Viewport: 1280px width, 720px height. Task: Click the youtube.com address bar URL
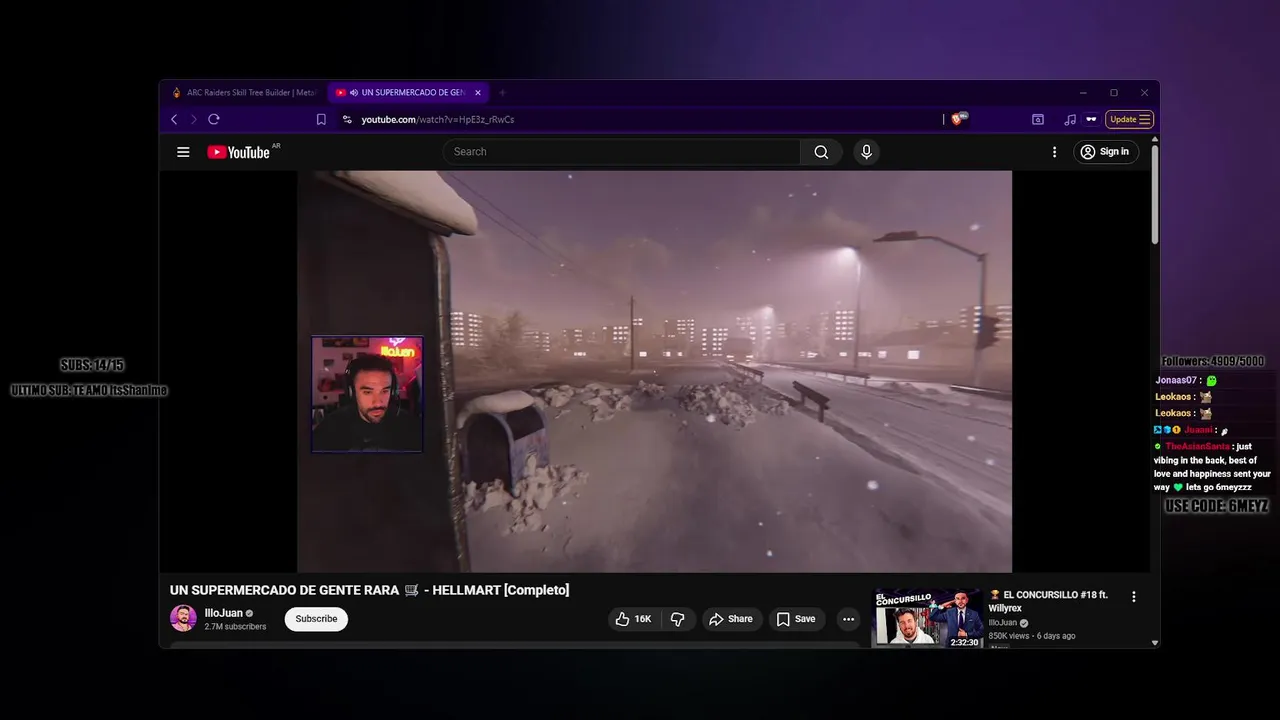point(438,119)
